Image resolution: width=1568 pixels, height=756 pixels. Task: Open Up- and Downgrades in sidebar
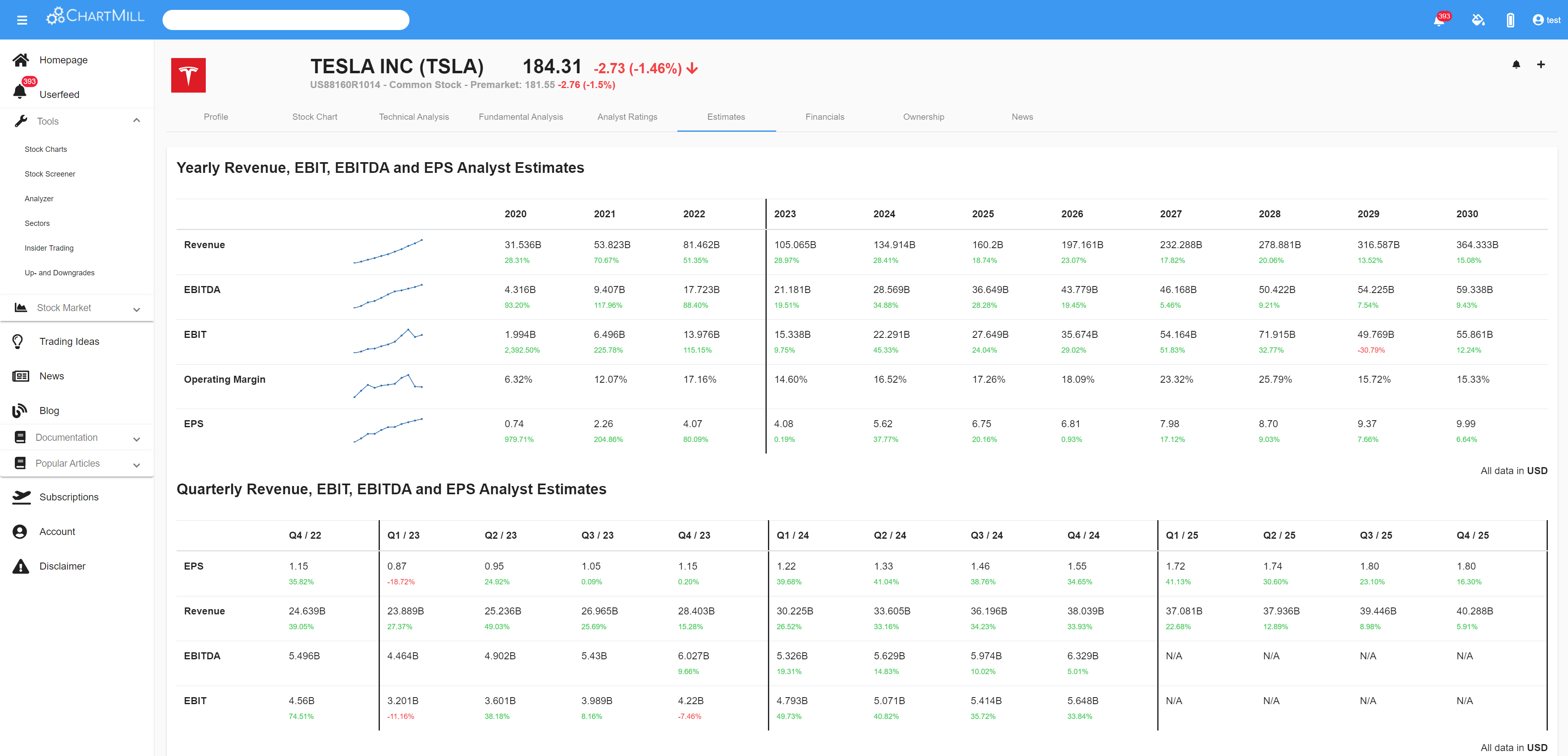[60, 273]
